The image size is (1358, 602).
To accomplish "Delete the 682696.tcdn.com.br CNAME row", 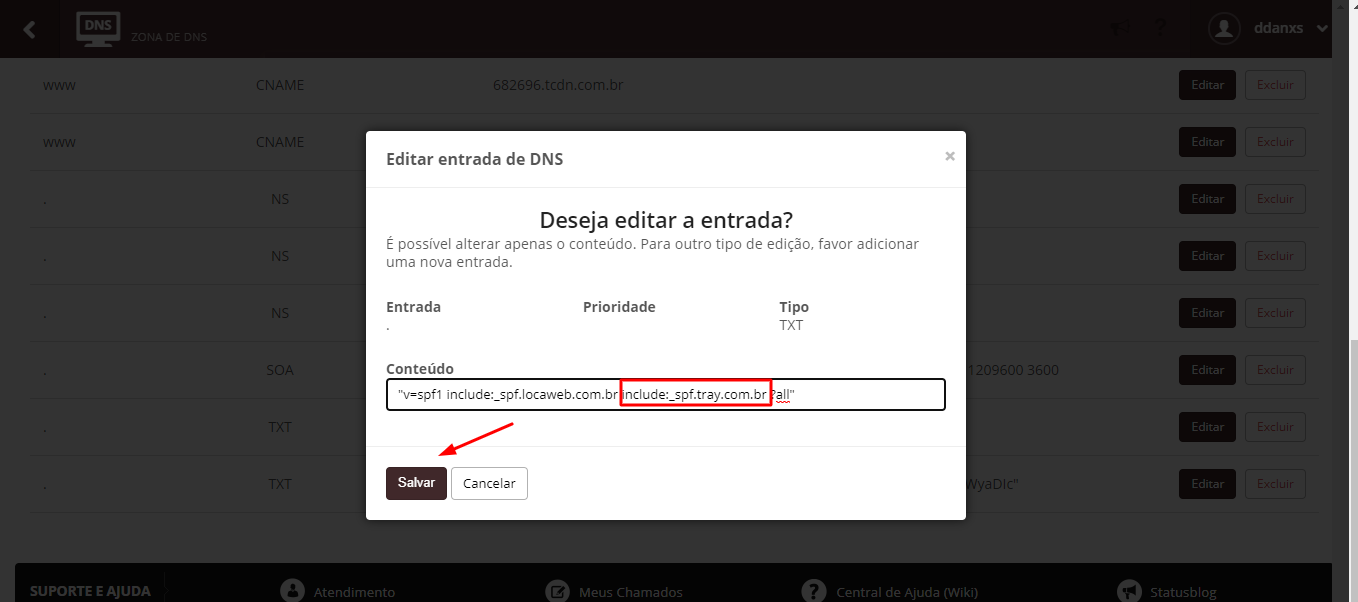I will (1275, 85).
